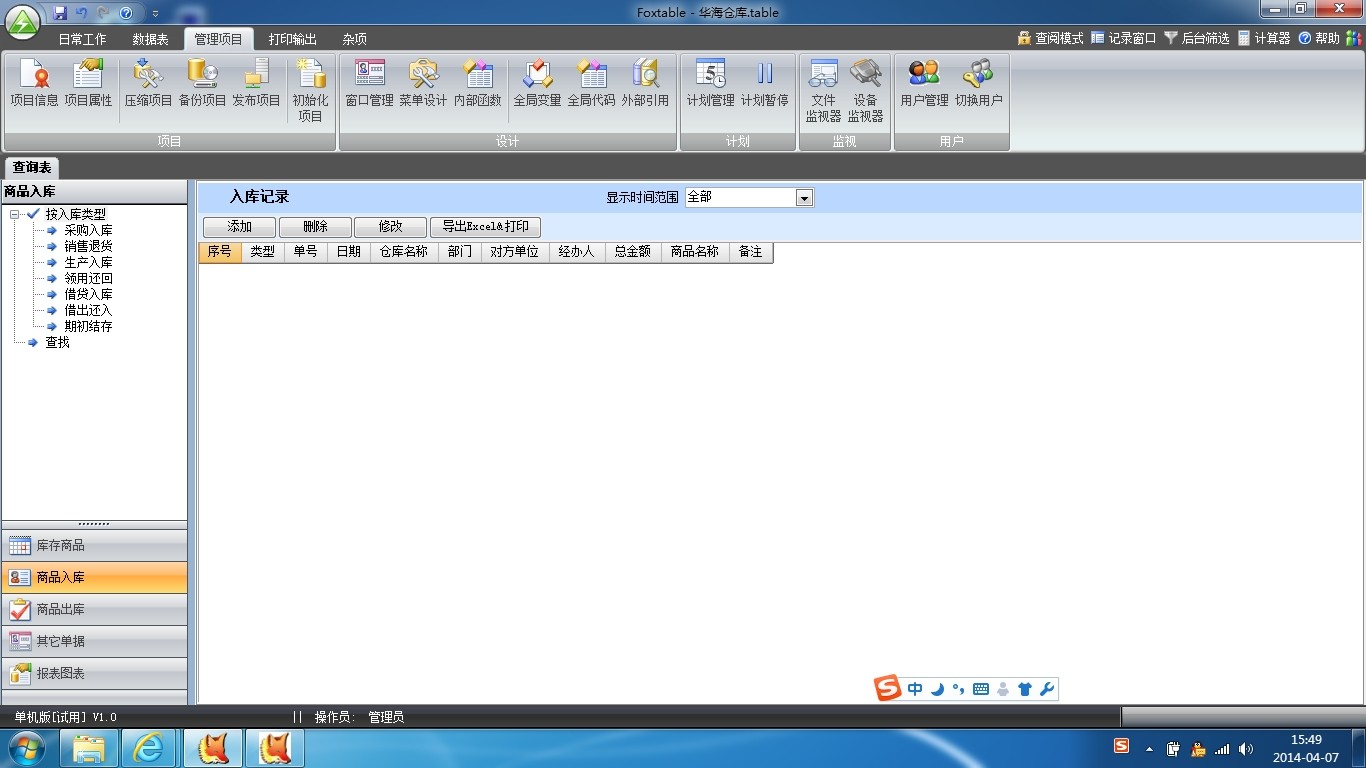Image resolution: width=1366 pixels, height=768 pixels.
Task: Open file explorer from taskbar
Action: [89, 748]
